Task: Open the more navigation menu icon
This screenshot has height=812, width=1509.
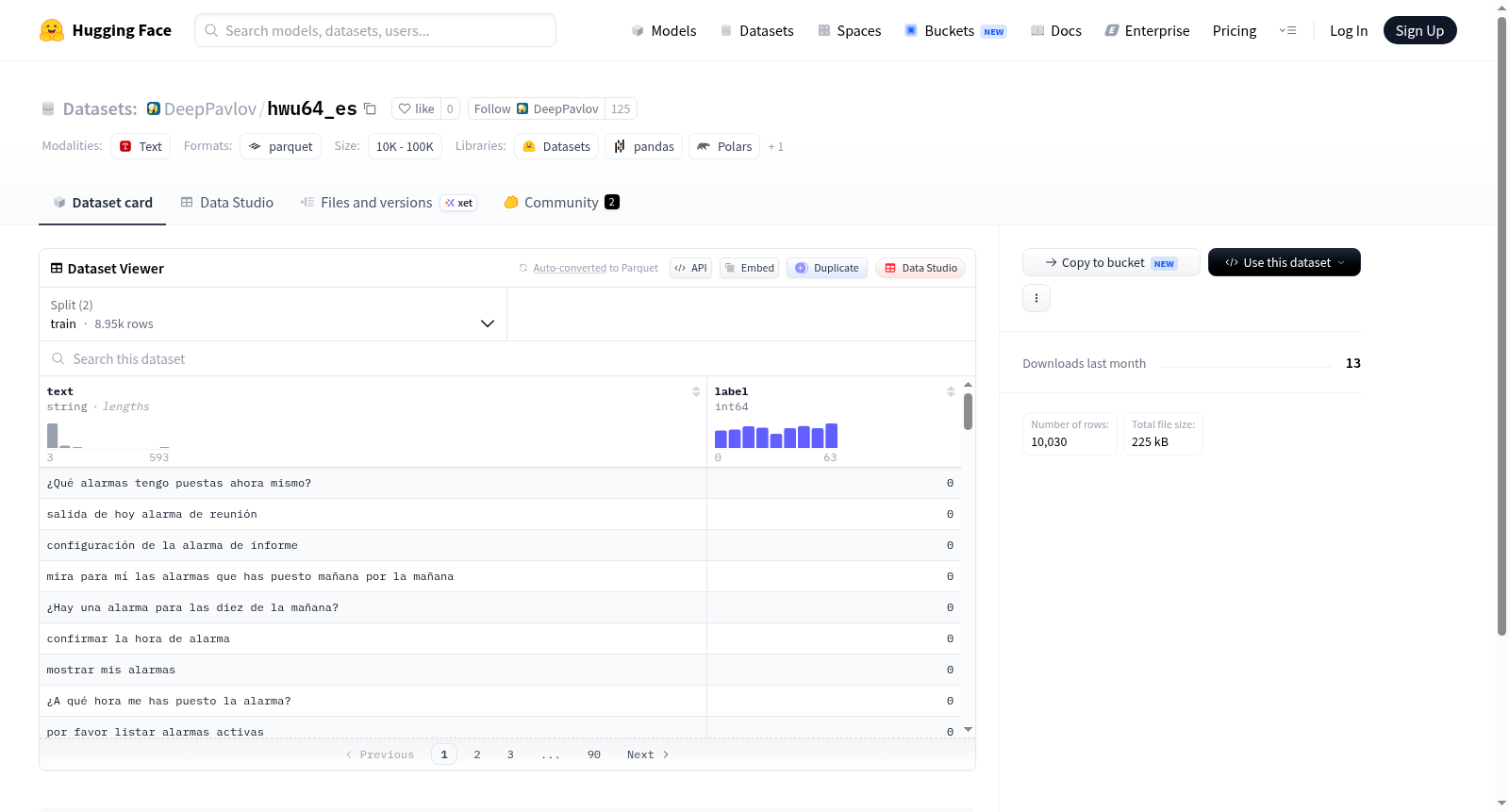Action: coord(1287,31)
